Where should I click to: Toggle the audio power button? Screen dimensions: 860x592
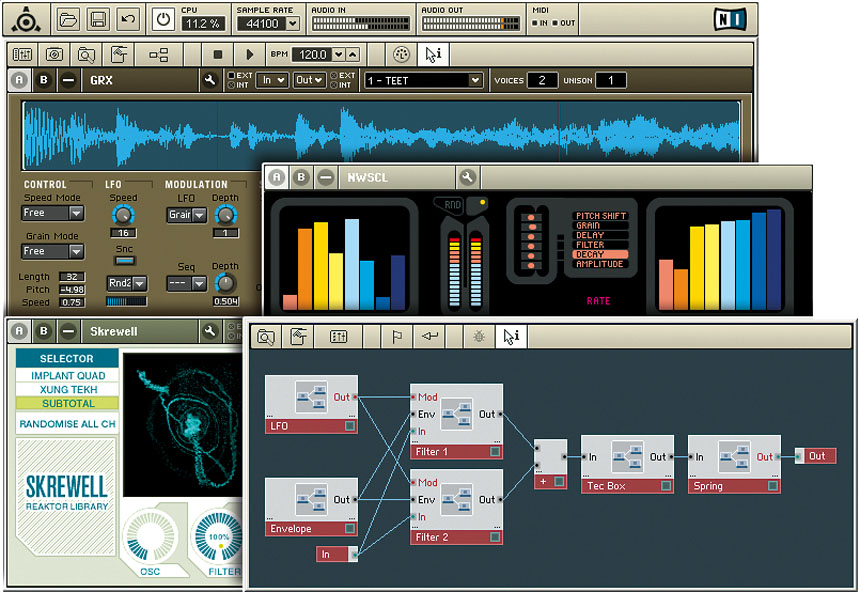163,20
